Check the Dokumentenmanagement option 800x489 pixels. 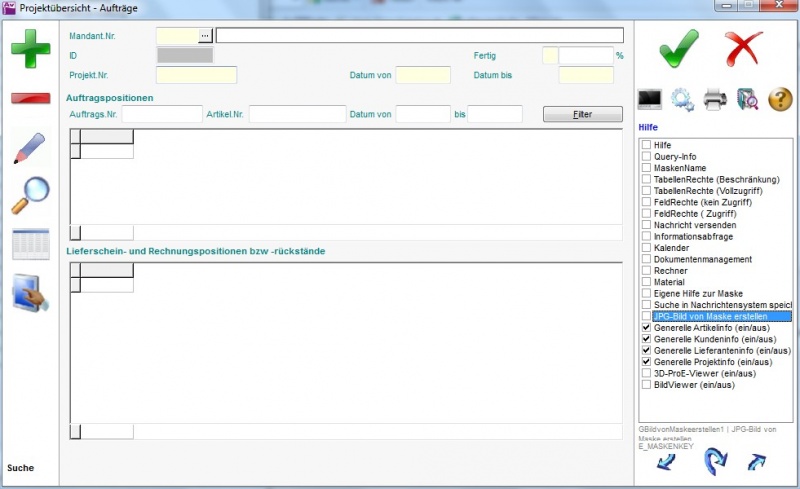pyautogui.click(x=646, y=259)
